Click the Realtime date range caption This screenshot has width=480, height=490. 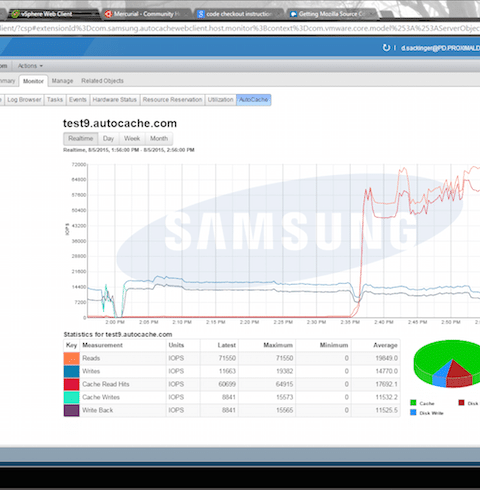pyautogui.click(x=129, y=150)
